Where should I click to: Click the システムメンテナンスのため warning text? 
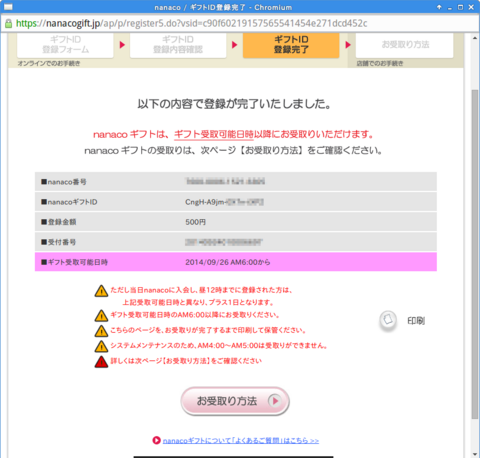219,346
